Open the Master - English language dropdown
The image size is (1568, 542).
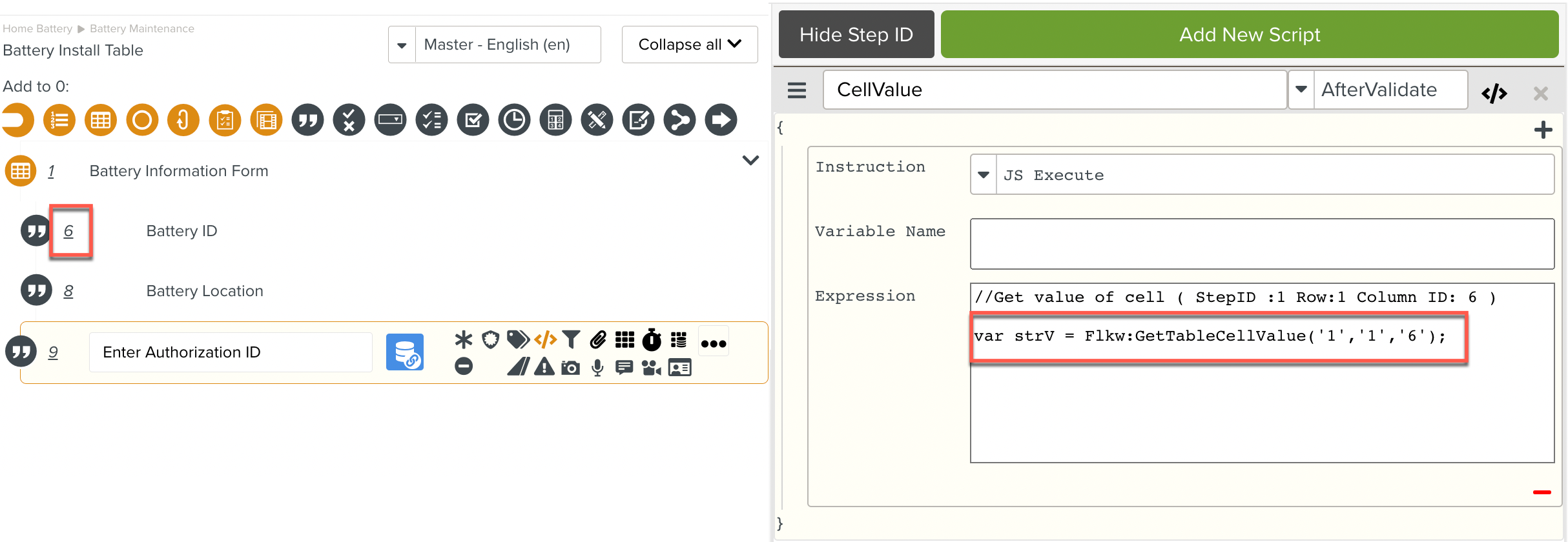tap(402, 45)
